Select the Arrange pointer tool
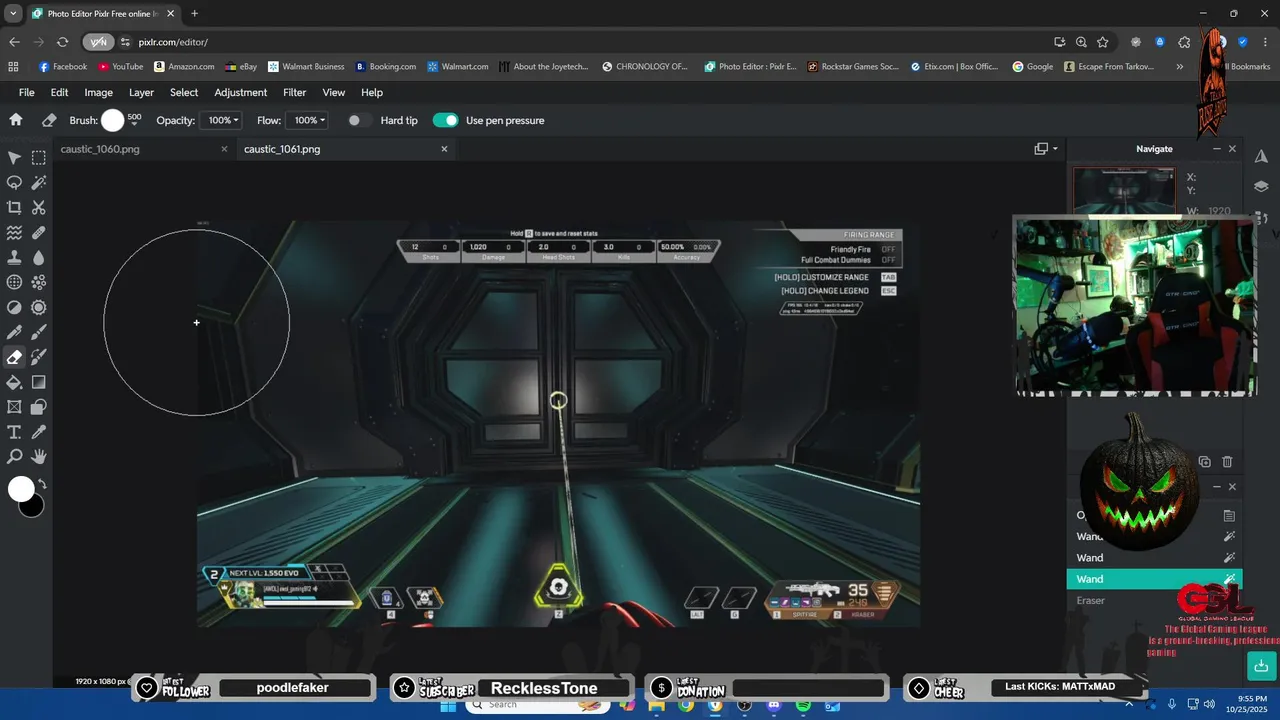The width and height of the screenshot is (1280, 720). tap(14, 158)
